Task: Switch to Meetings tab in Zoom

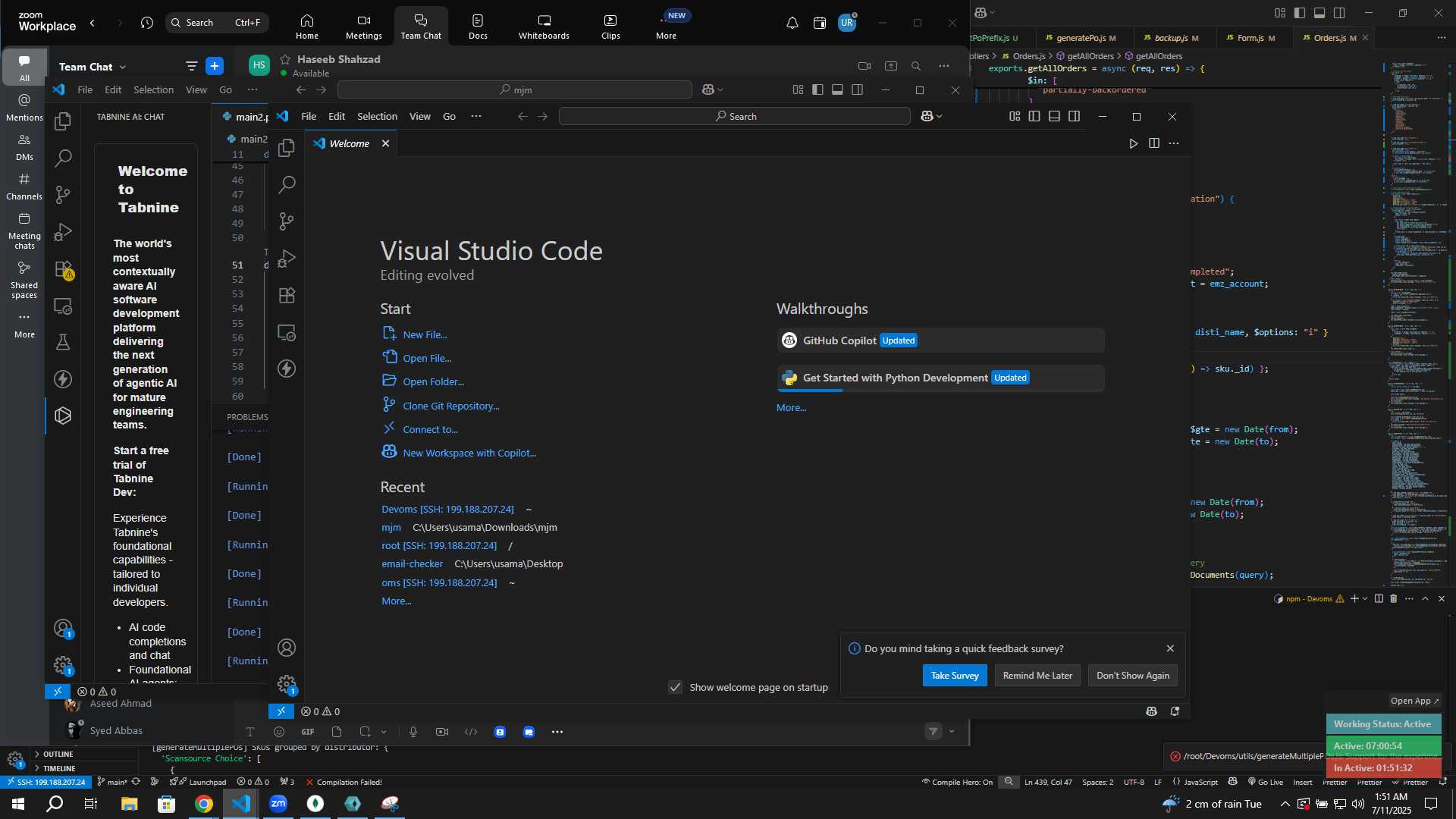Action: (364, 26)
